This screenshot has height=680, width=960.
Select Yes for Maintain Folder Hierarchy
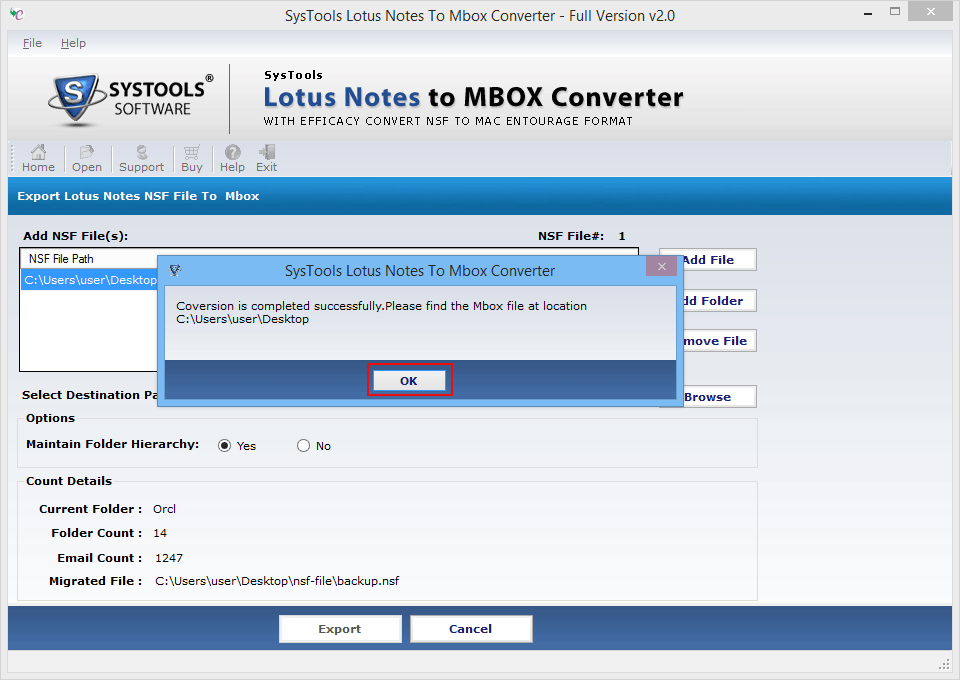pyautogui.click(x=225, y=446)
